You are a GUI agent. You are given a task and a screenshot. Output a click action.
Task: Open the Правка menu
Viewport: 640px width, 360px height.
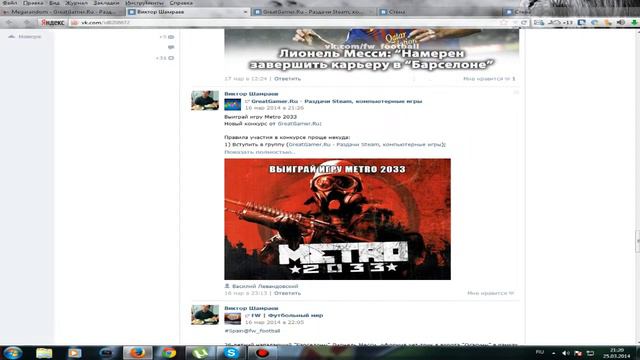point(33,3)
